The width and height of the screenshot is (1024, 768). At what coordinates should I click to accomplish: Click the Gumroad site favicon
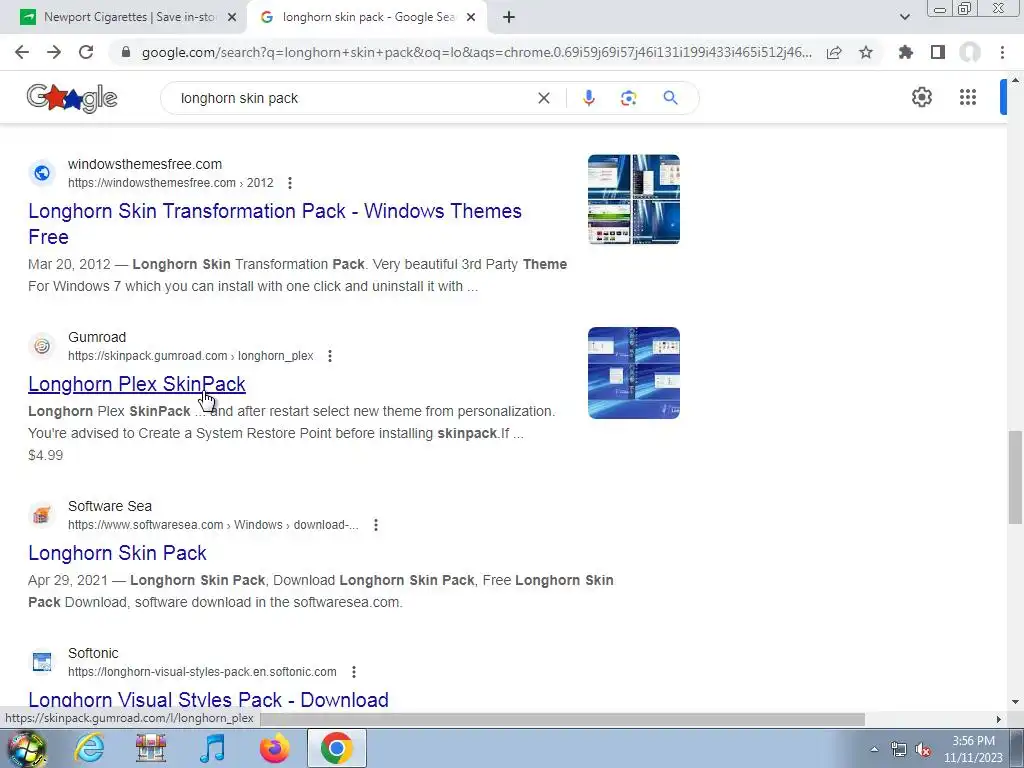point(42,346)
